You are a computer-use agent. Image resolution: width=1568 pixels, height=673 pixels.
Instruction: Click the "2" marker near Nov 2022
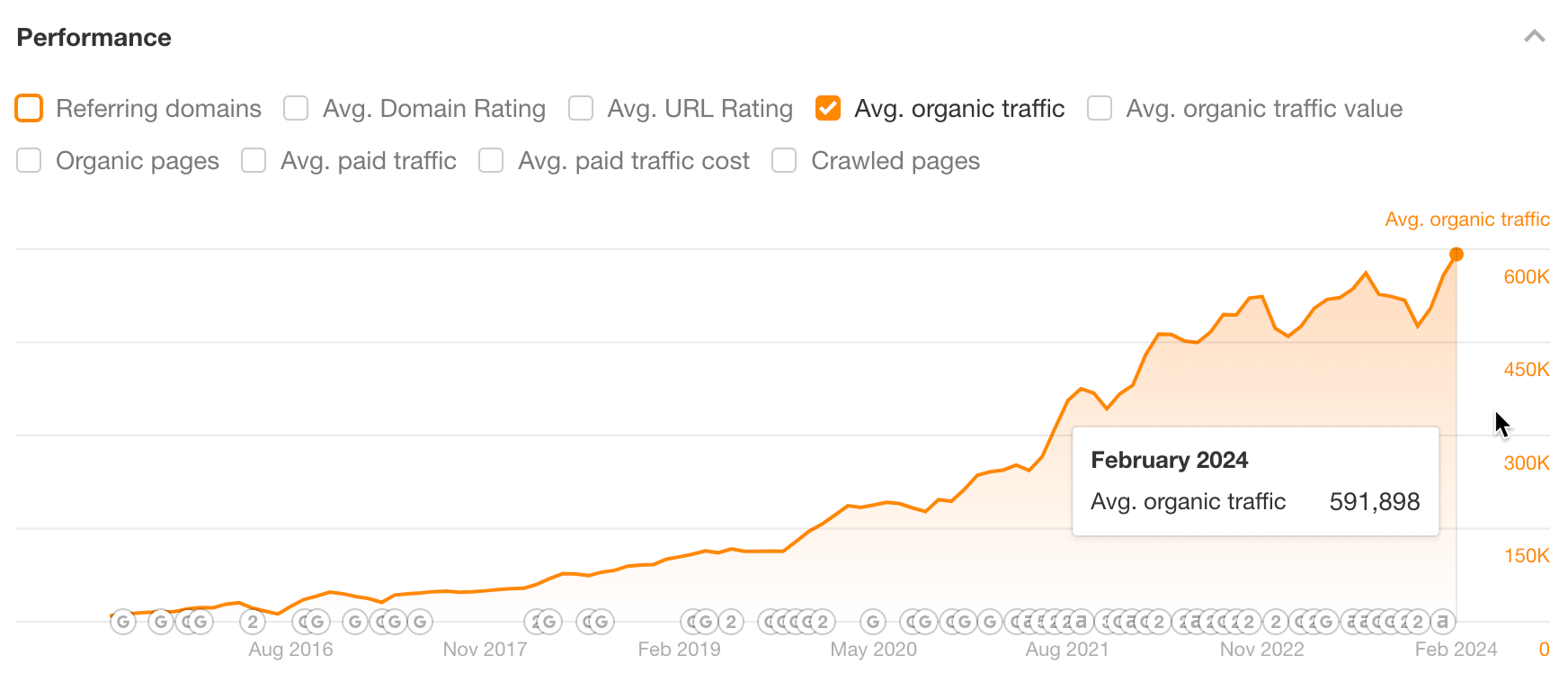point(1276,621)
